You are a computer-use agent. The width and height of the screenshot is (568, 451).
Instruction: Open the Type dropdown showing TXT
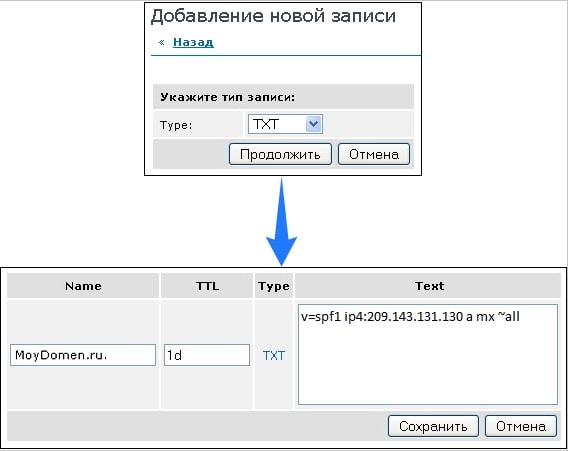click(x=285, y=124)
